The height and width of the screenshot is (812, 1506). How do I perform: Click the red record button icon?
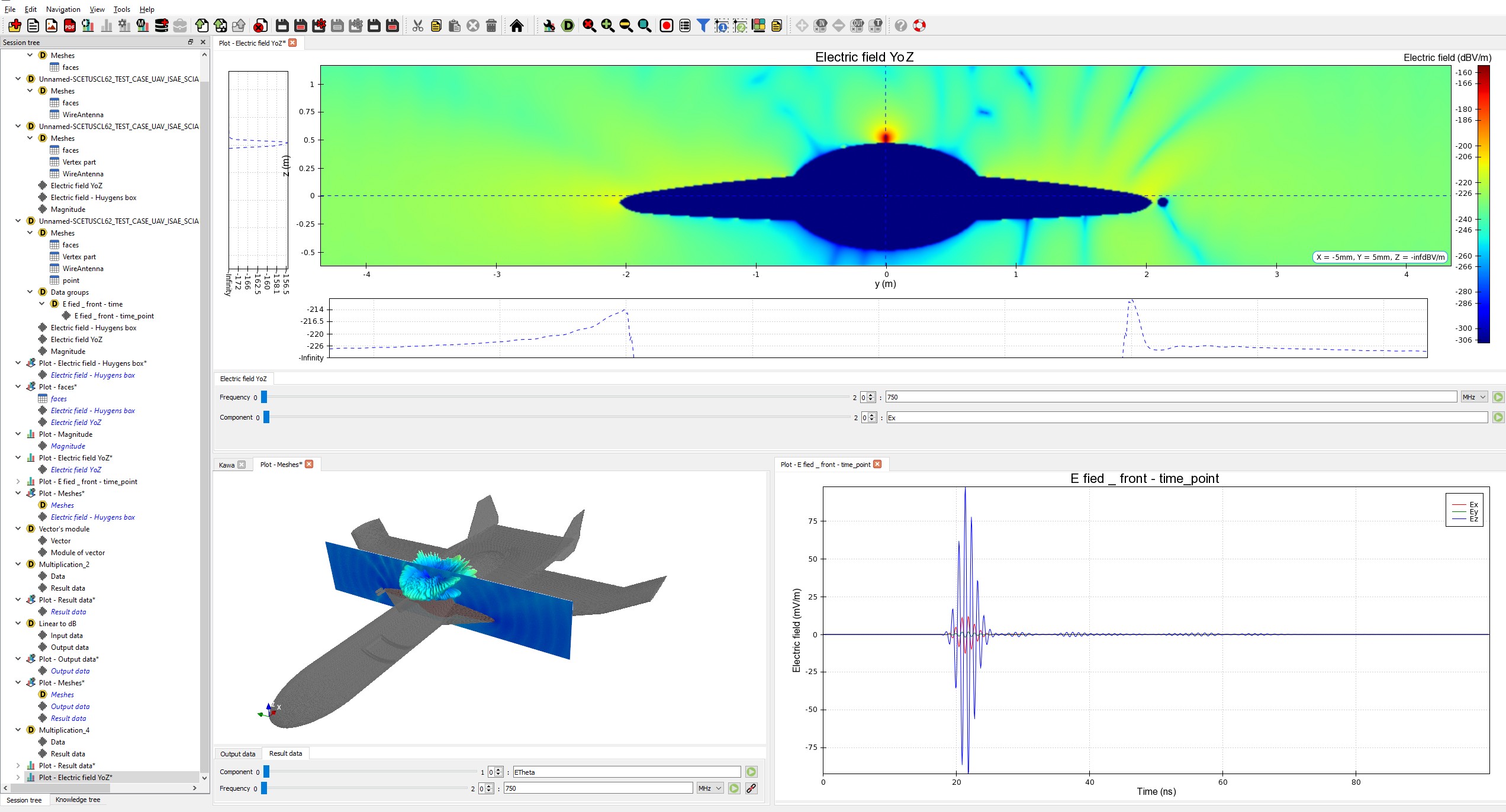click(x=667, y=25)
